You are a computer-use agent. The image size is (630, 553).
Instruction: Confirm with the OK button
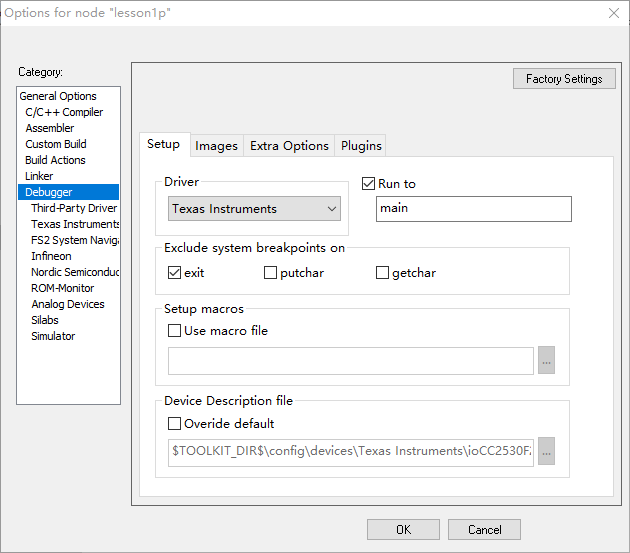(x=403, y=530)
